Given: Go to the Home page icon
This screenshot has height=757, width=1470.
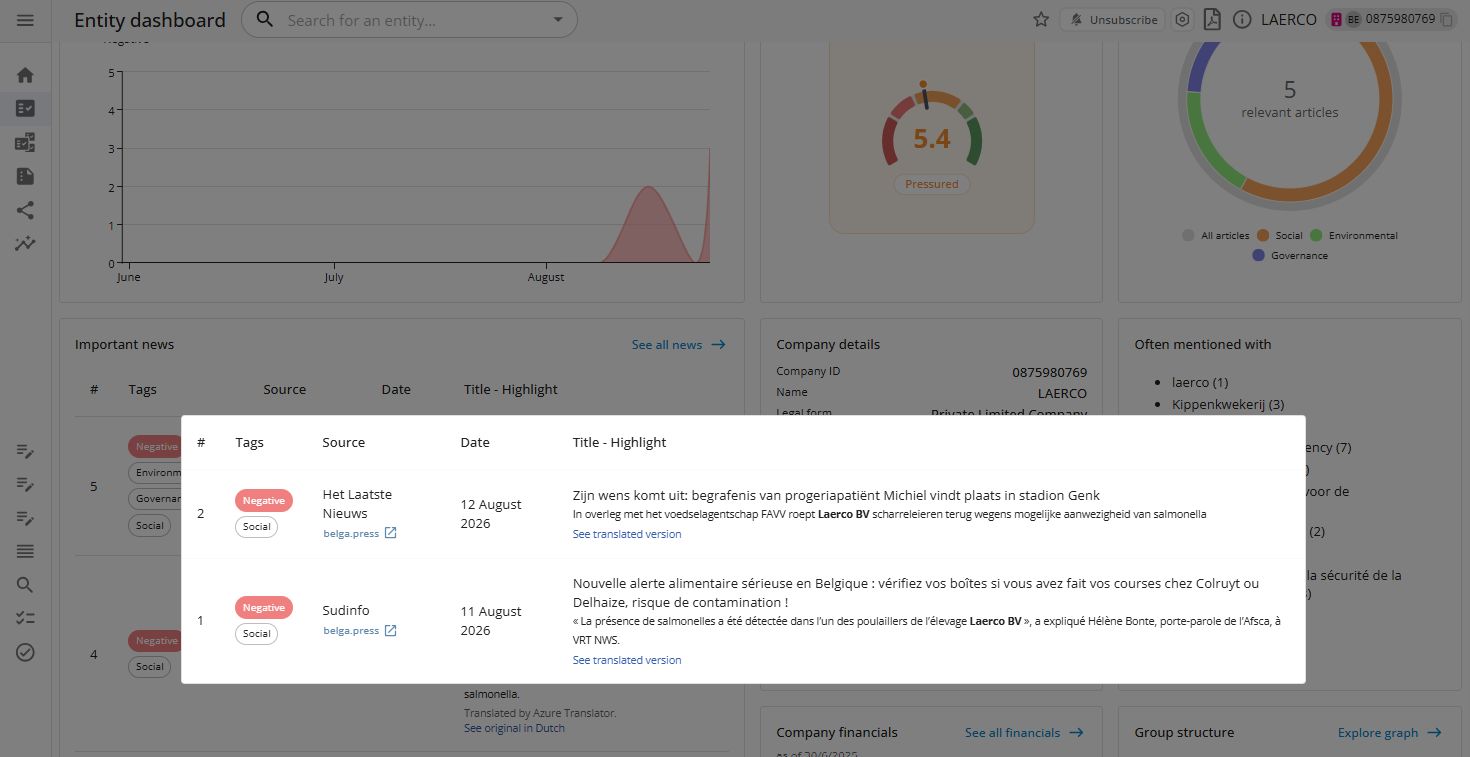Looking at the screenshot, I should [25, 75].
